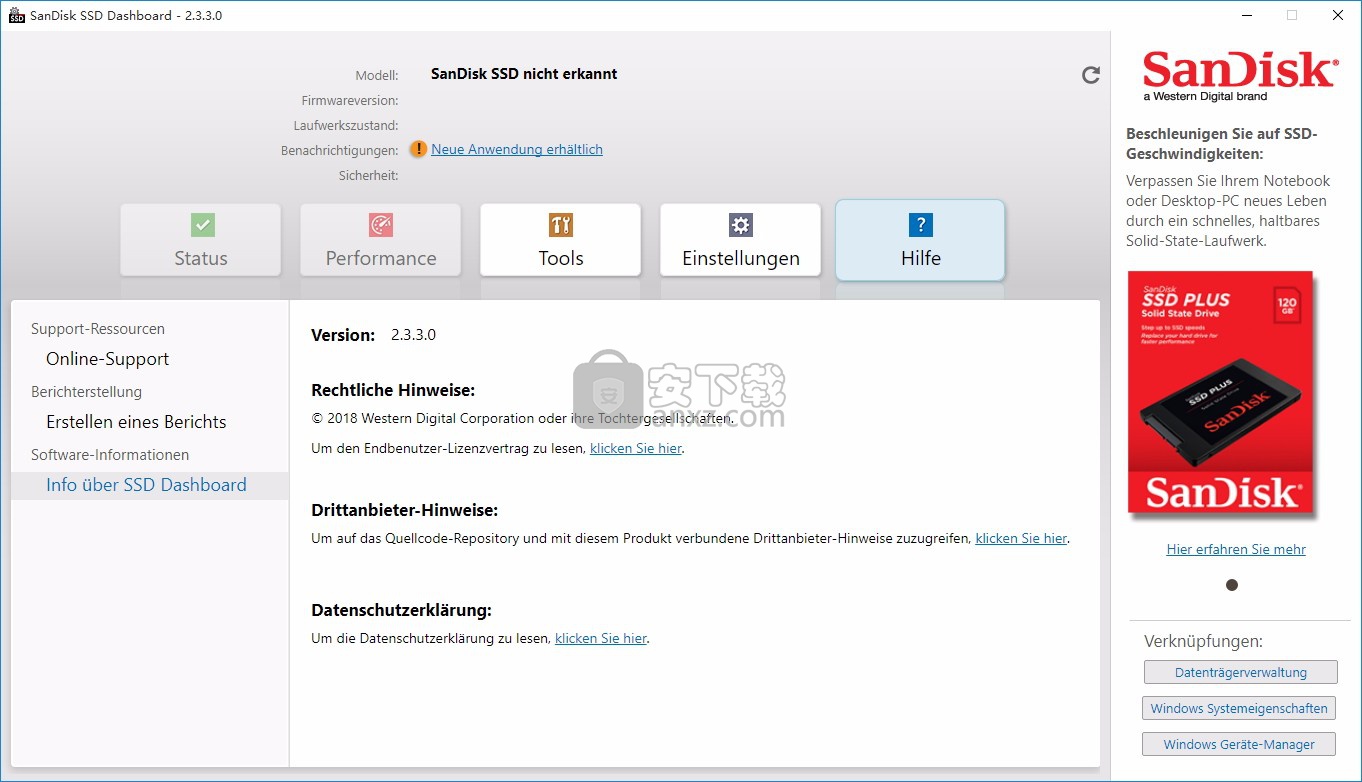This screenshot has height=782, width=1362.
Task: Switch to the Tools tab
Action: tap(561, 240)
